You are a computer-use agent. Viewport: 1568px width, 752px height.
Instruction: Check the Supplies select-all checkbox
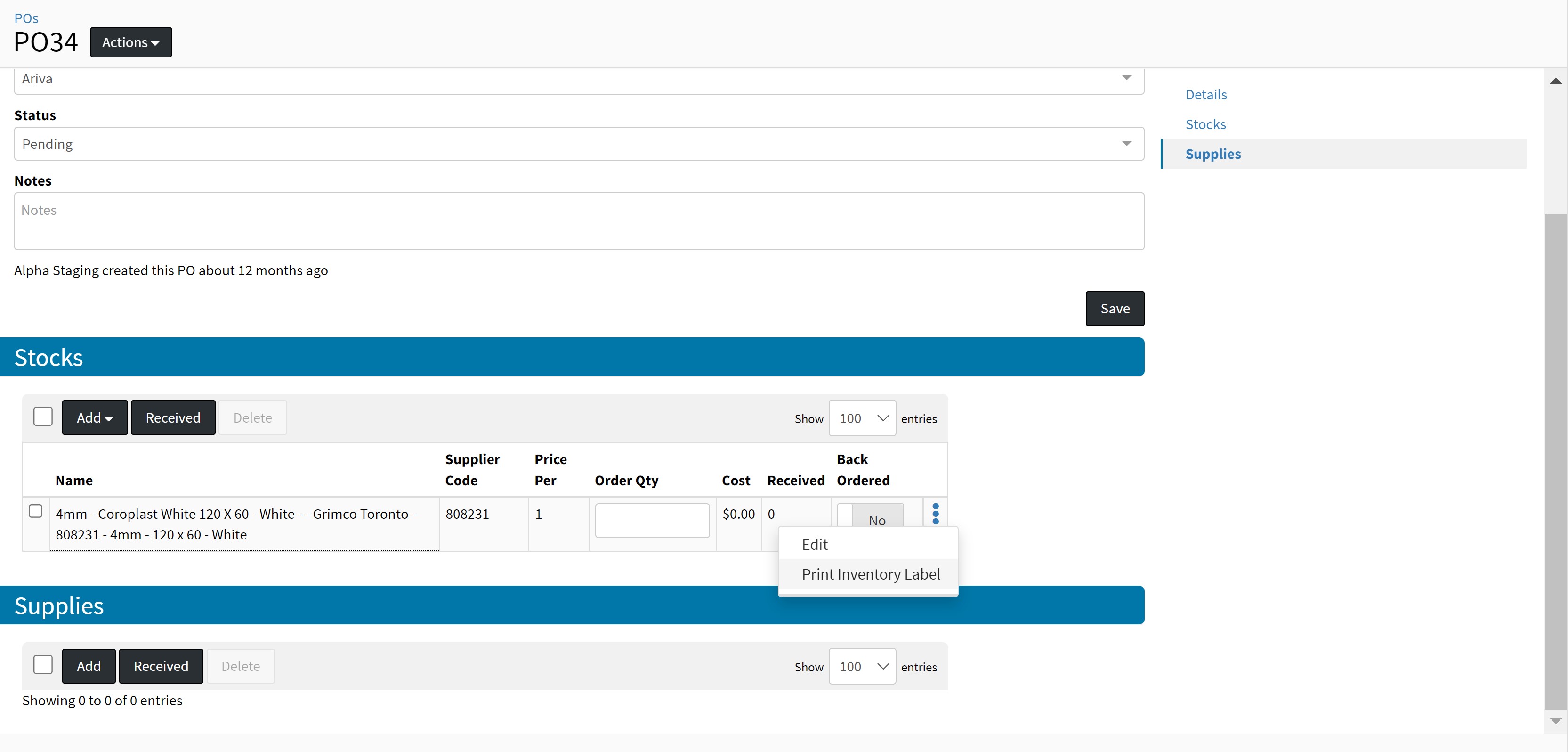42,665
